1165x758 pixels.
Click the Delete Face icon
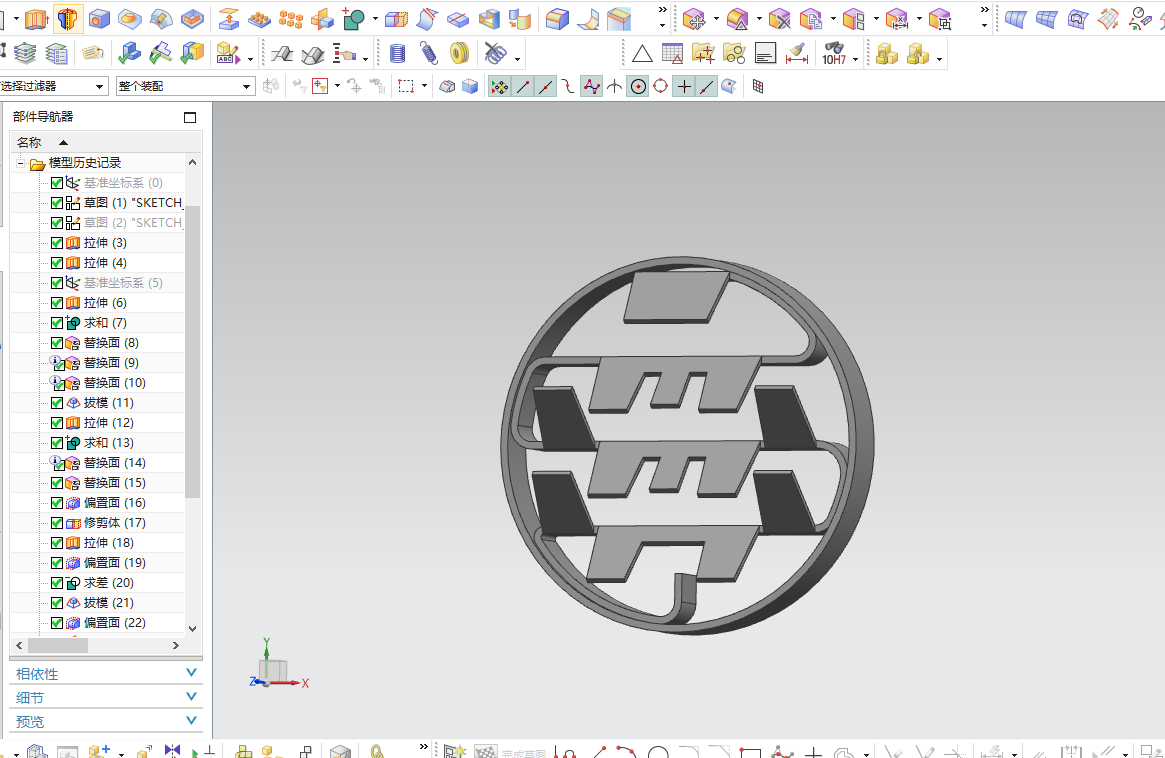pos(779,19)
